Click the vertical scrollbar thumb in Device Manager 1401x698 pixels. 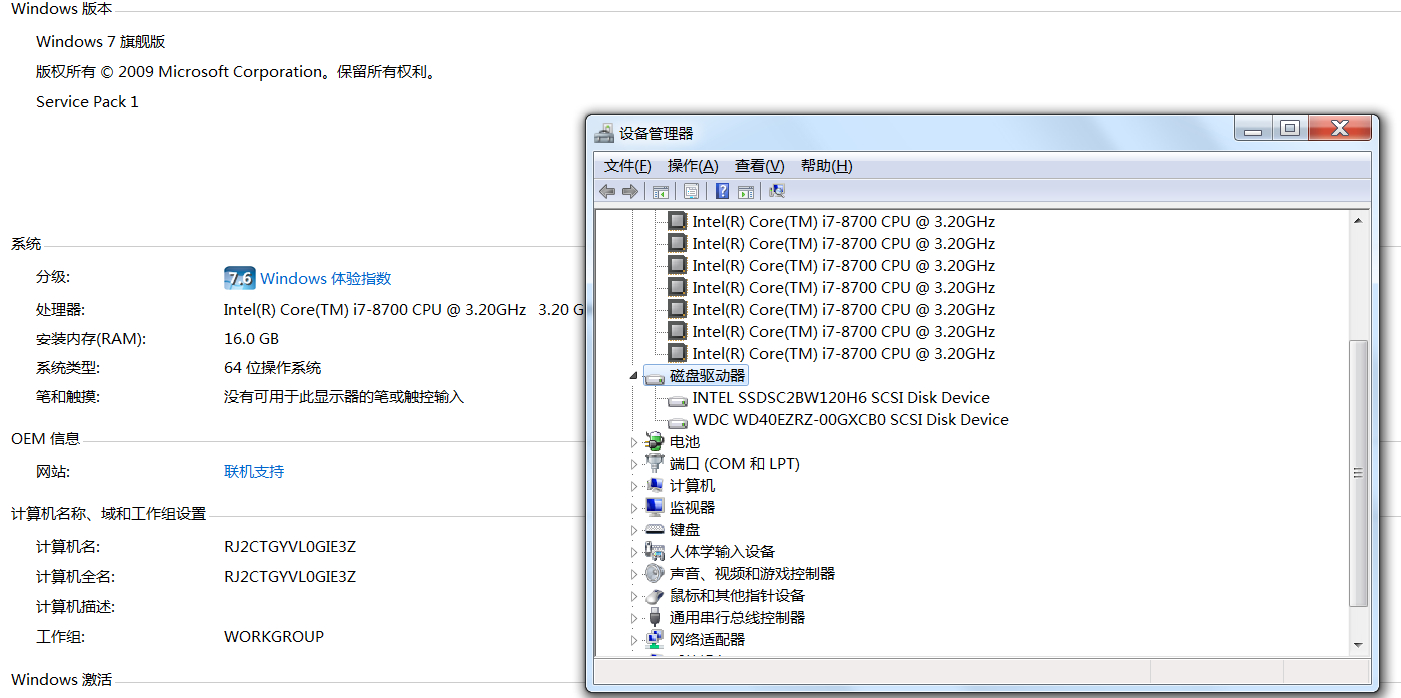pos(1358,473)
